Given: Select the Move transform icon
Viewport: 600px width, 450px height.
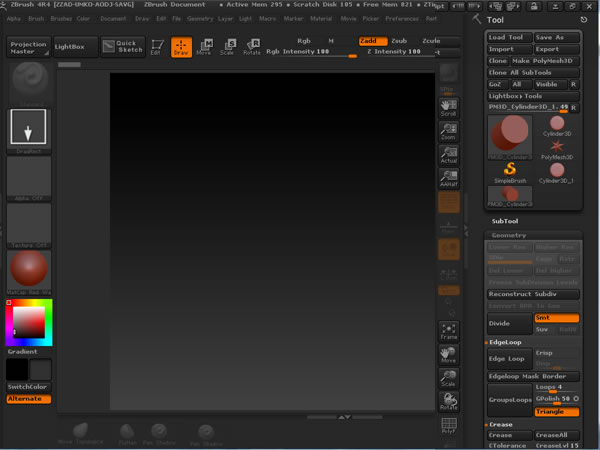Looking at the screenshot, I should tap(204, 47).
